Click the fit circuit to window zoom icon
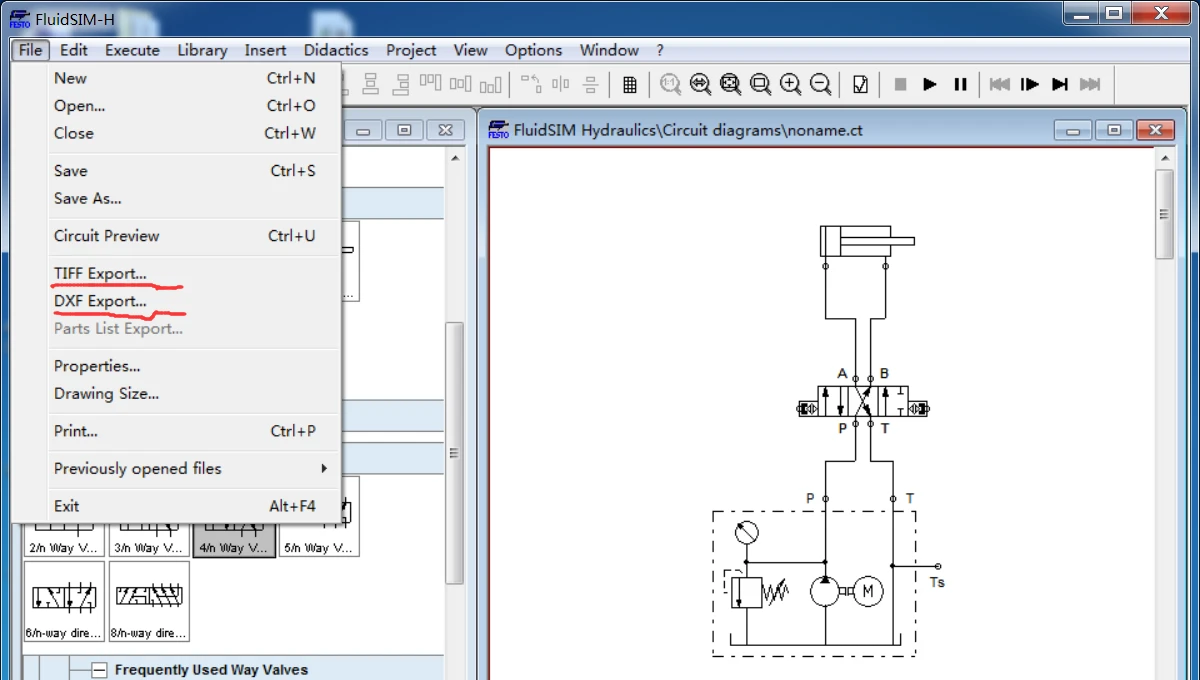The image size is (1200, 680). [x=731, y=85]
